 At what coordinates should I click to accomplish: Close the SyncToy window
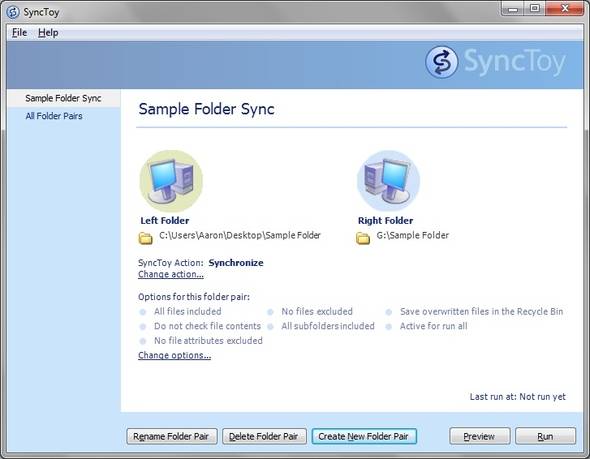click(x=565, y=9)
